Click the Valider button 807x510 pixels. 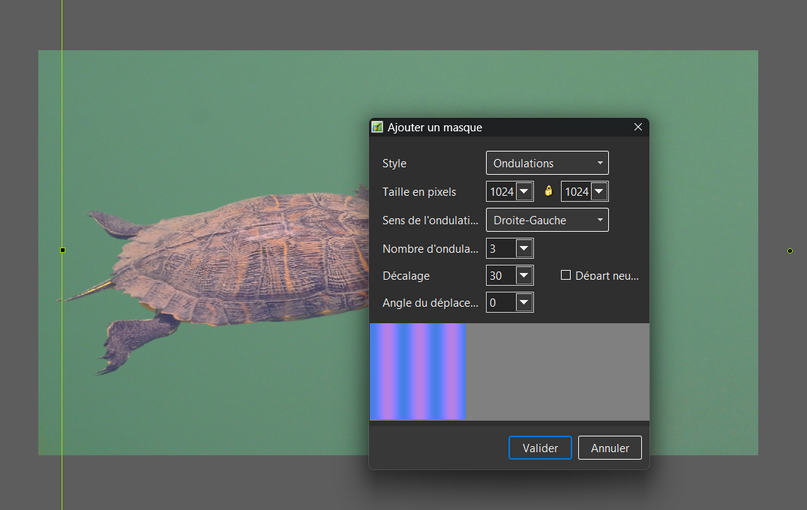coord(540,448)
